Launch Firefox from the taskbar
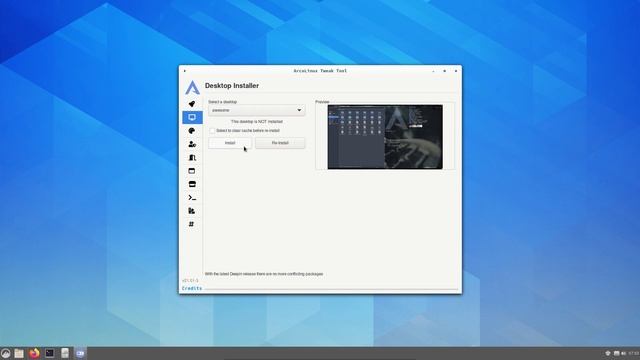The image size is (640, 360). 34,353
